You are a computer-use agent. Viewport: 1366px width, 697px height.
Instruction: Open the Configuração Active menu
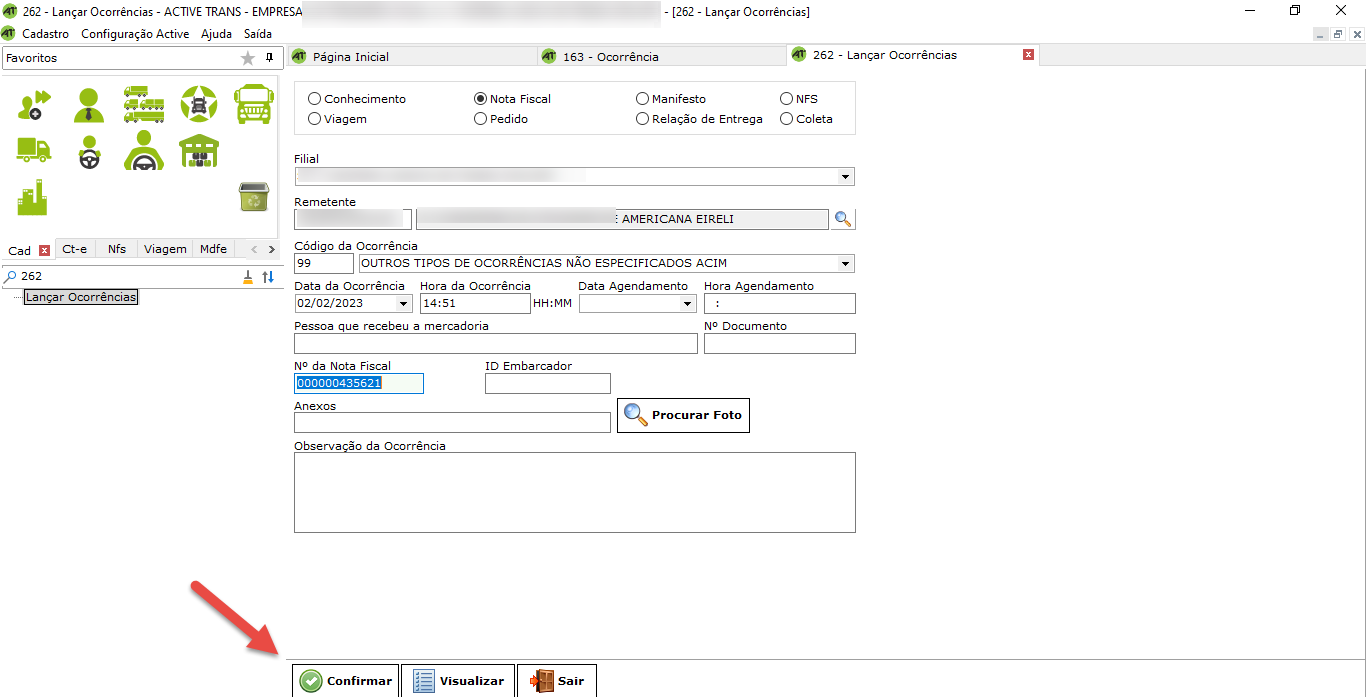135,34
